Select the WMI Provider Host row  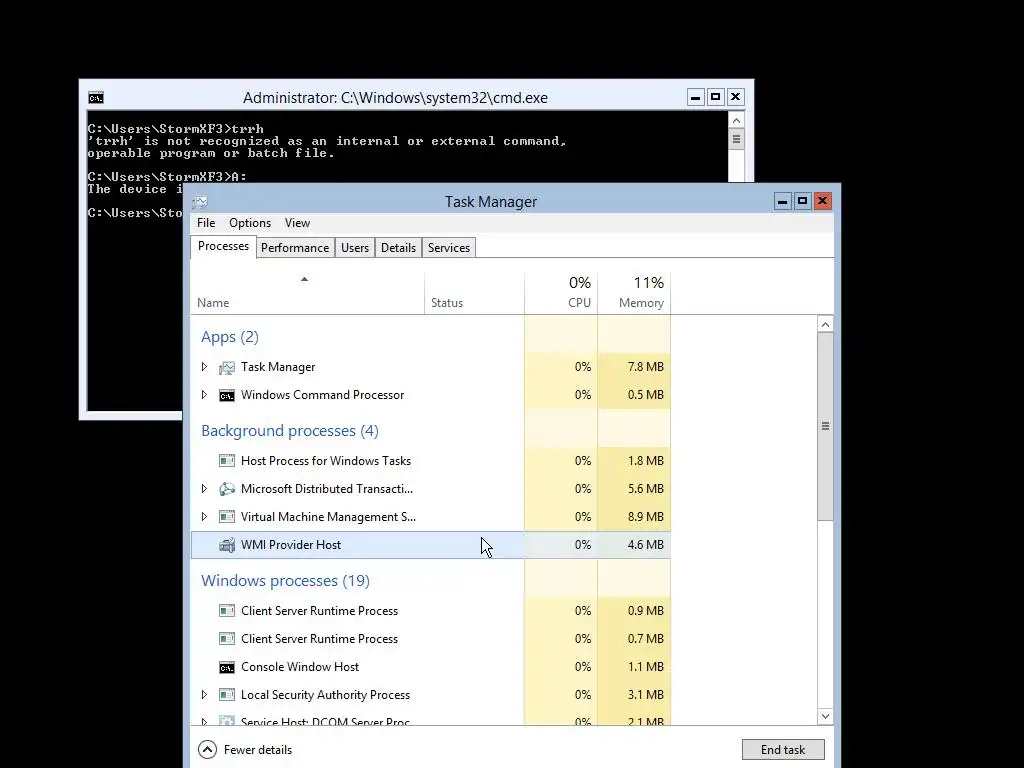click(430, 545)
